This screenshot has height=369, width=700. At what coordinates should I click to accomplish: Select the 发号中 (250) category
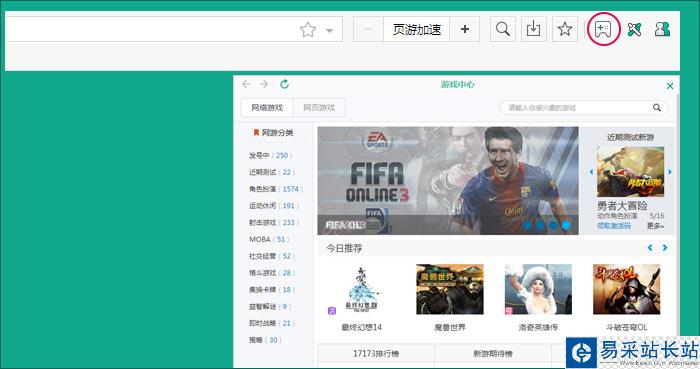coord(271,155)
